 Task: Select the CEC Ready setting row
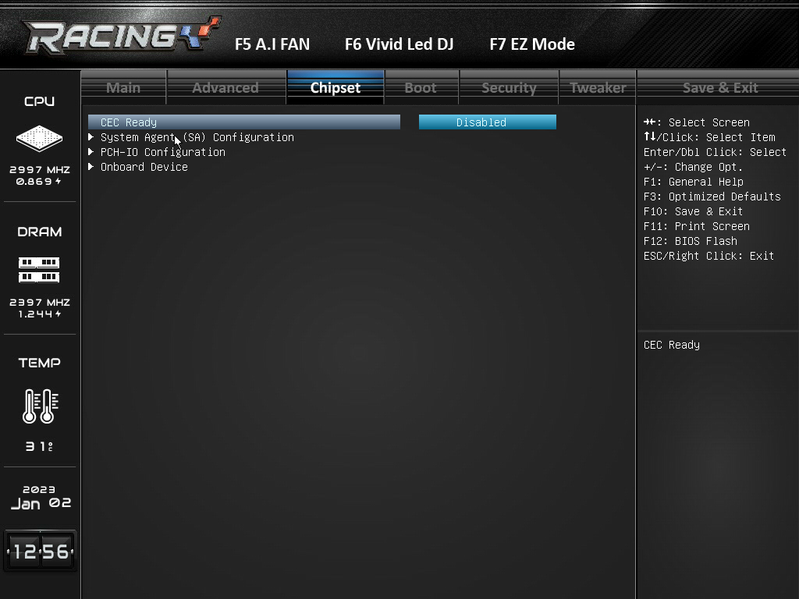point(244,122)
